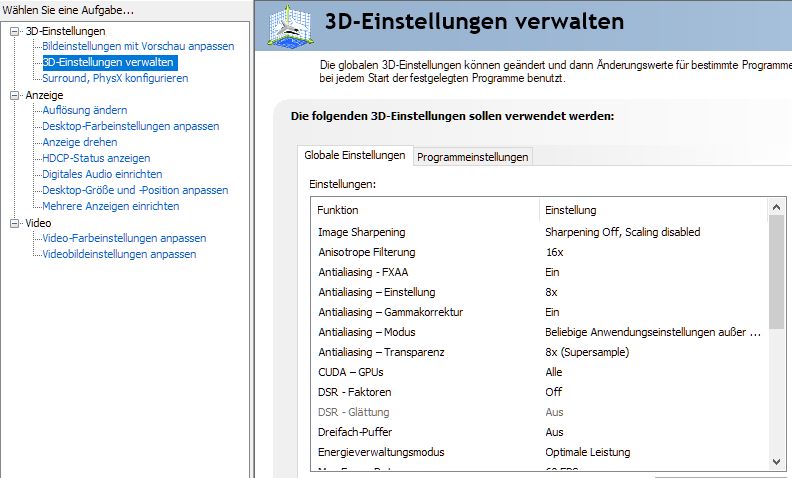This screenshot has height=478, width=792.
Task: Select the Antialiasing - FXAA setting row
Action: click(363, 272)
